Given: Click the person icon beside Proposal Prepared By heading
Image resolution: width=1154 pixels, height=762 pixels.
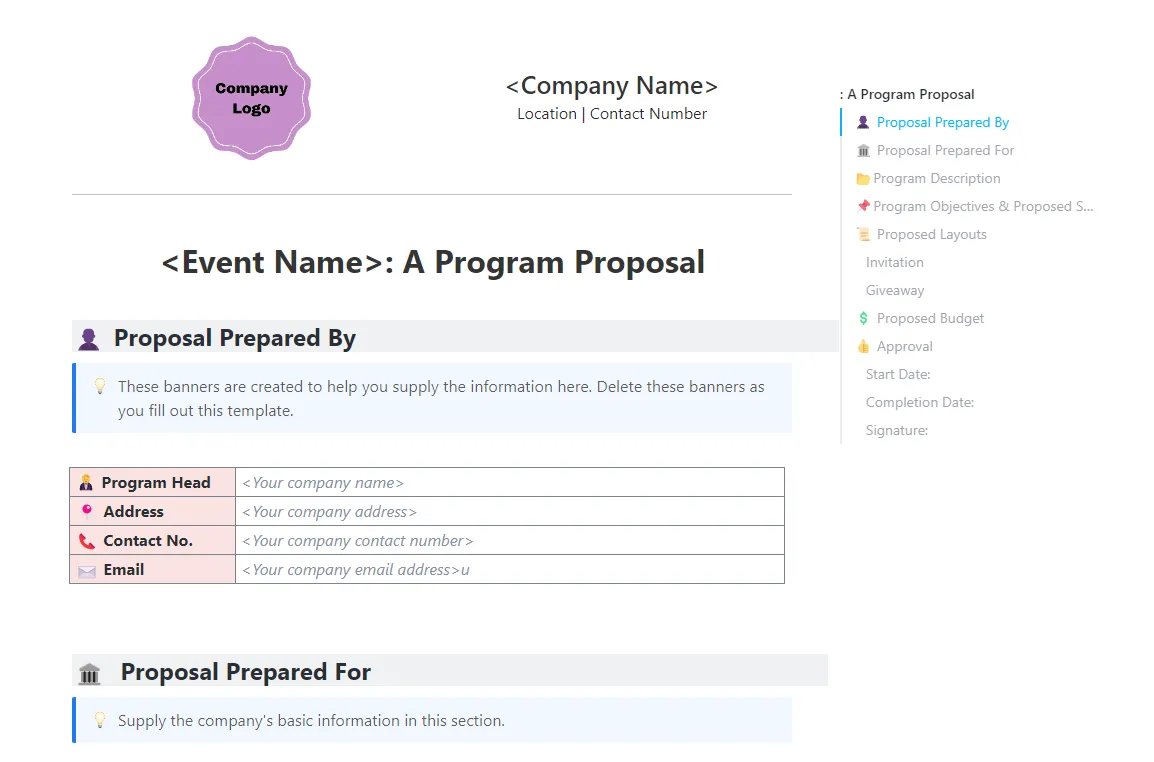Looking at the screenshot, I should 89,339.
